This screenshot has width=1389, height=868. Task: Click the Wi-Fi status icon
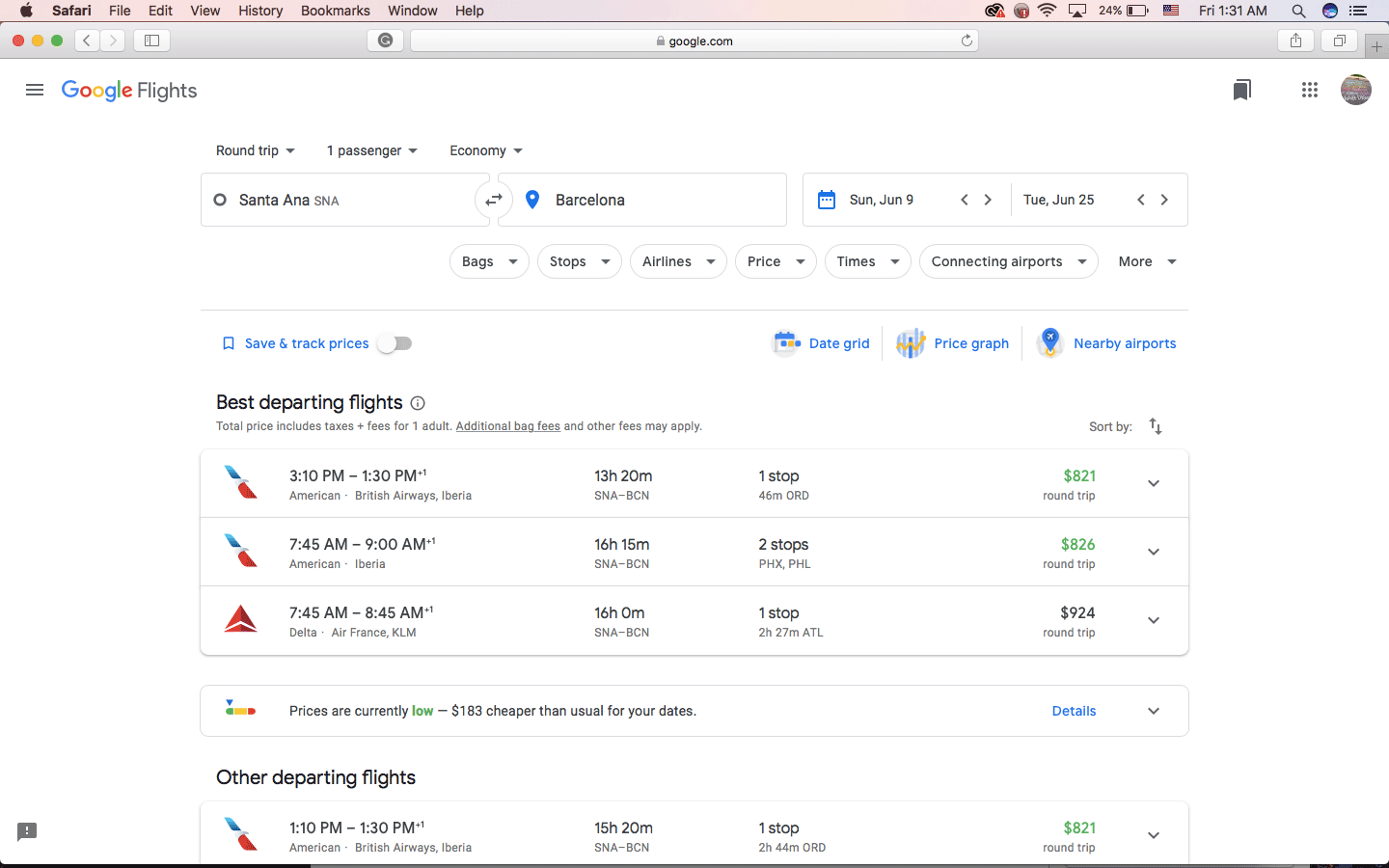(x=1047, y=11)
